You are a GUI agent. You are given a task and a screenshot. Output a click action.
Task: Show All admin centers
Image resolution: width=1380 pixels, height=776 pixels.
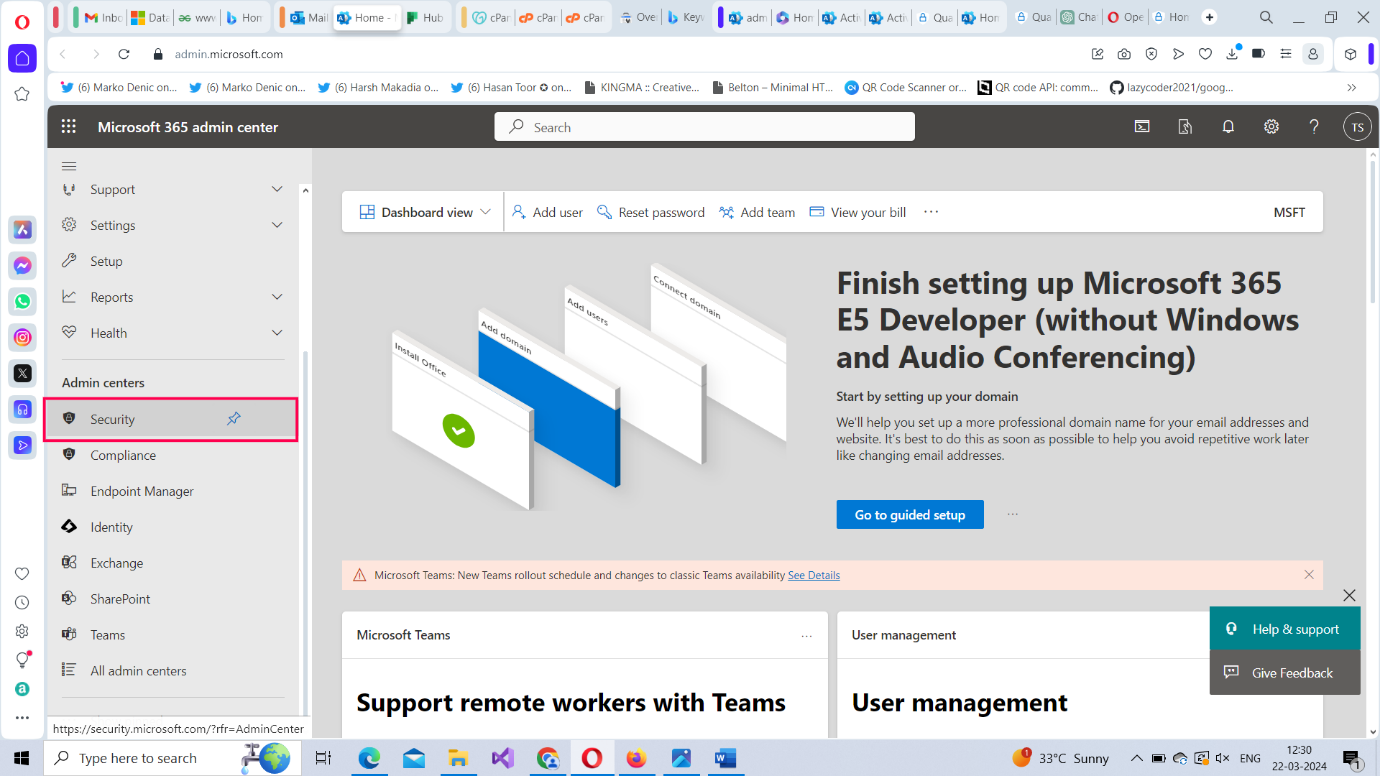tap(138, 671)
